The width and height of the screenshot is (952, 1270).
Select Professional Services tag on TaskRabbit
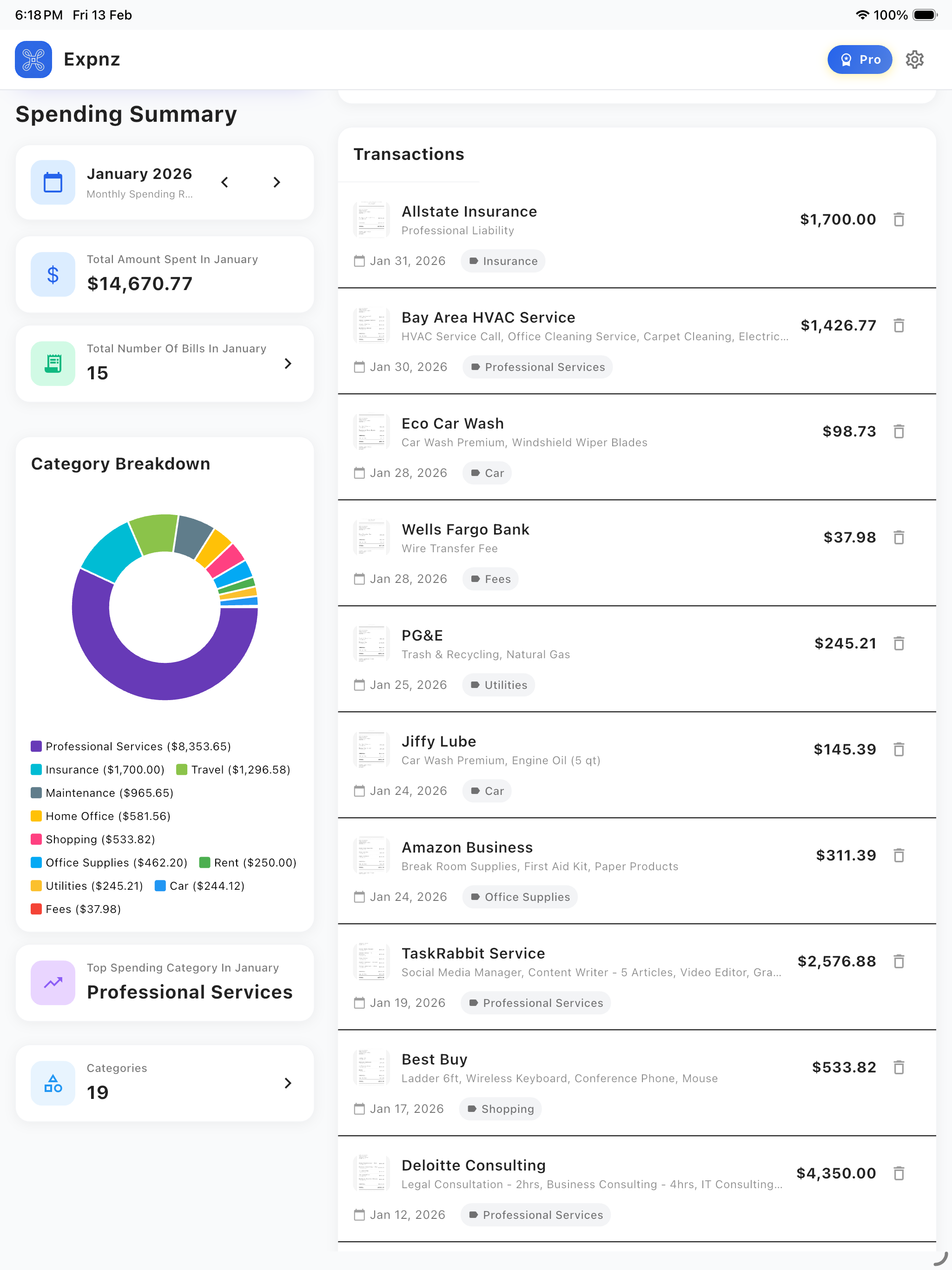tap(535, 1003)
